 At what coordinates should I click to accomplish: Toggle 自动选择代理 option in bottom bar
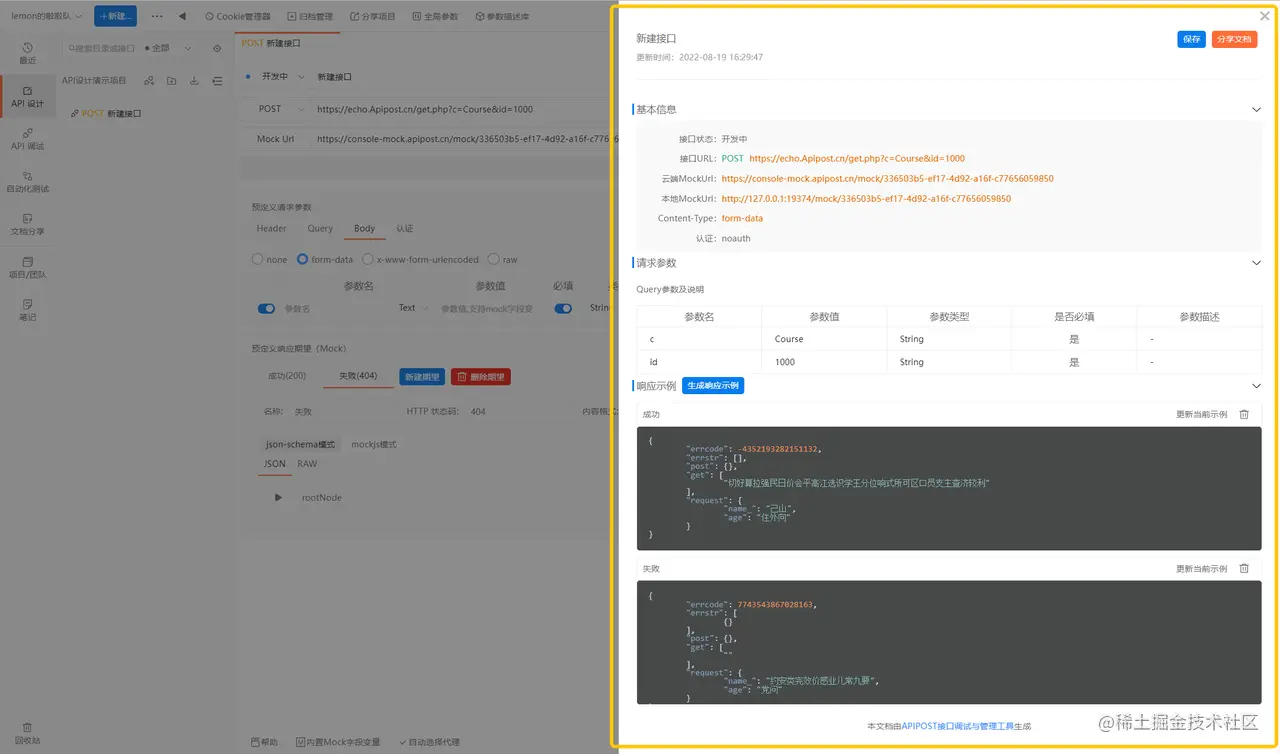coord(430,742)
